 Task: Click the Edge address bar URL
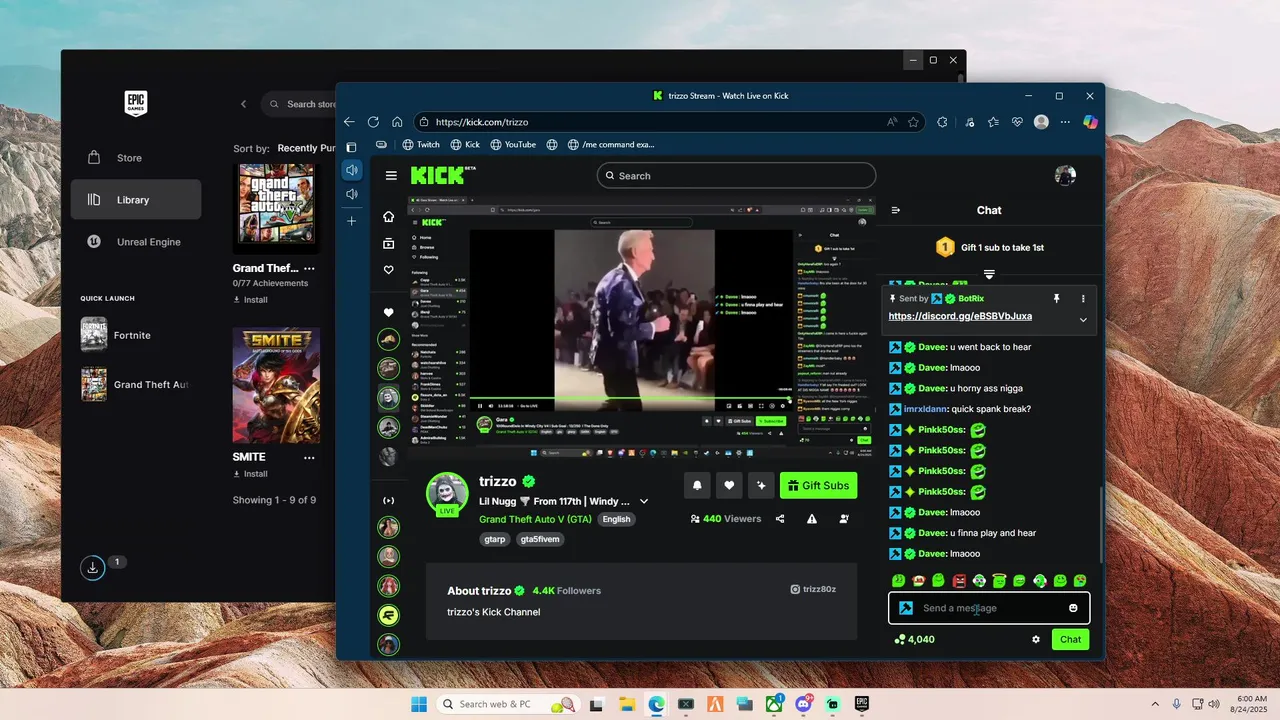coord(482,122)
